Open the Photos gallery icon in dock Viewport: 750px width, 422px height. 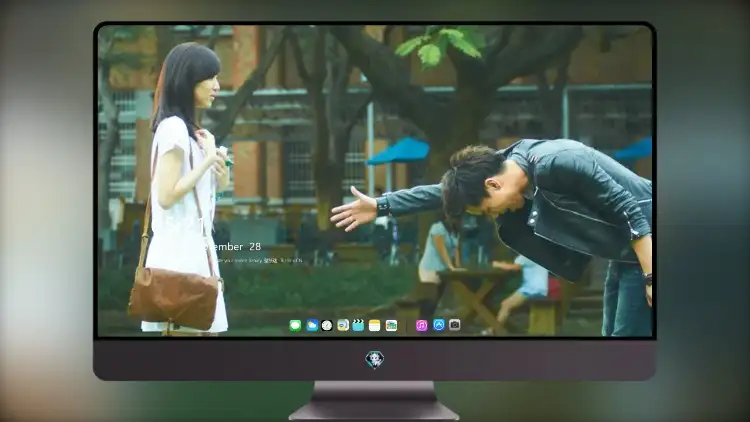[x=391, y=326]
